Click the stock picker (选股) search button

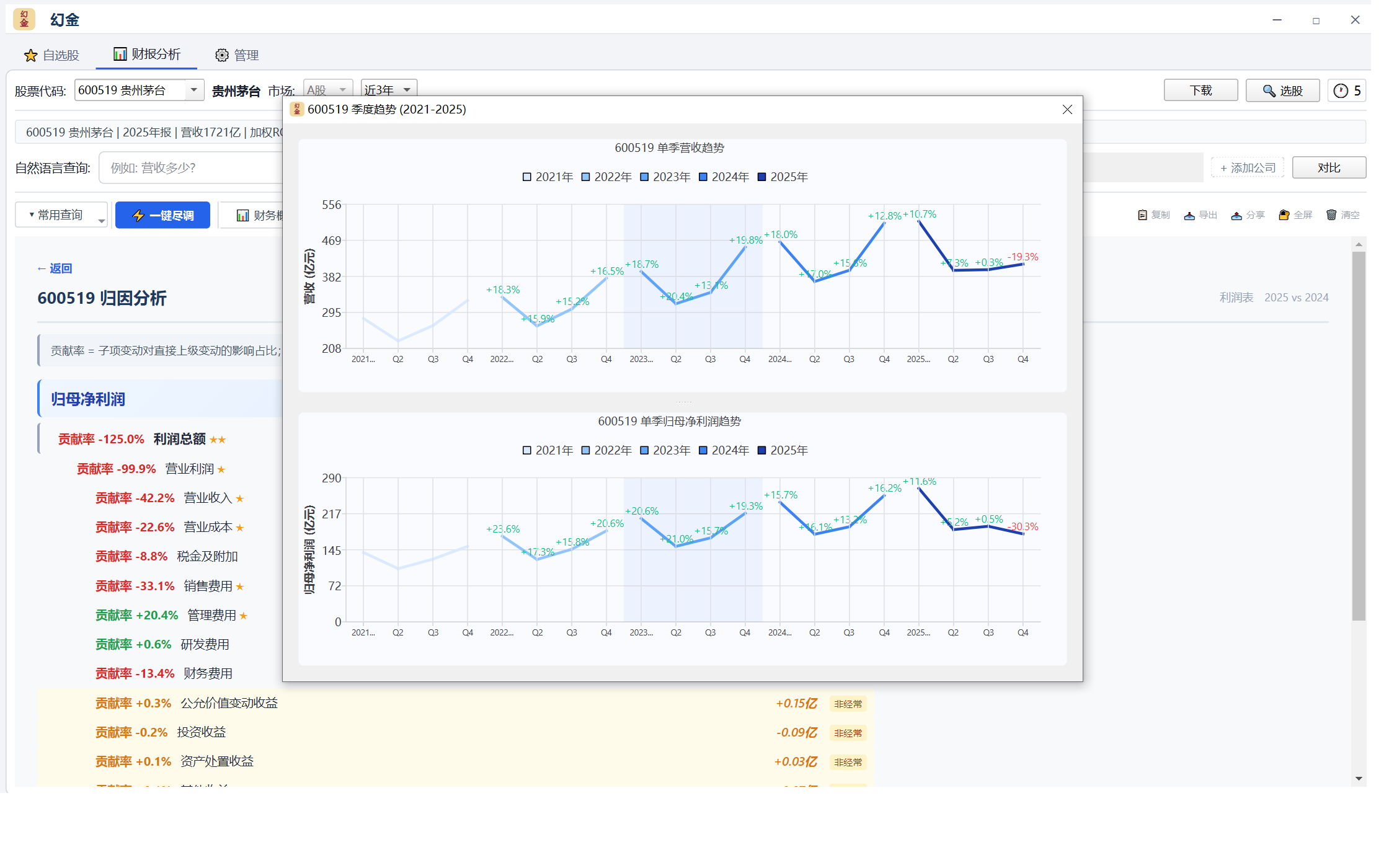[1282, 91]
